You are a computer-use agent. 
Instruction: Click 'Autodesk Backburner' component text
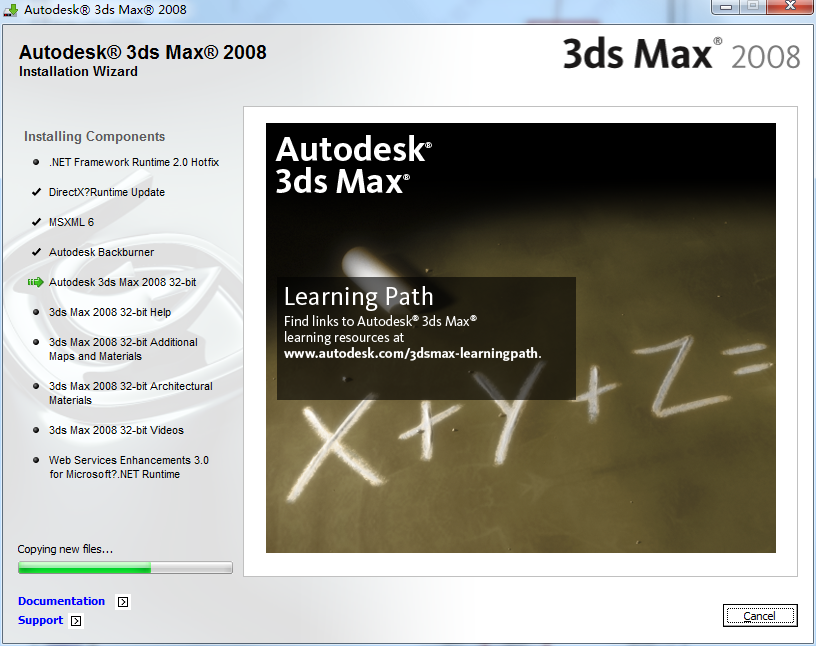pyautogui.click(x=101, y=252)
